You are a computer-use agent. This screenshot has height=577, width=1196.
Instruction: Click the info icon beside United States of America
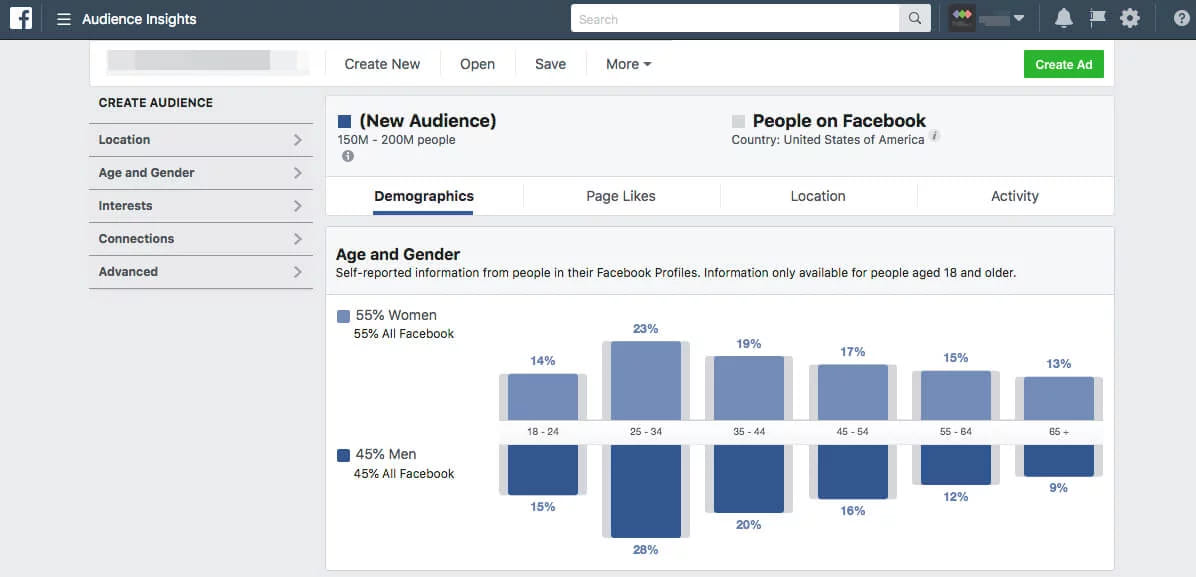pyautogui.click(x=934, y=136)
